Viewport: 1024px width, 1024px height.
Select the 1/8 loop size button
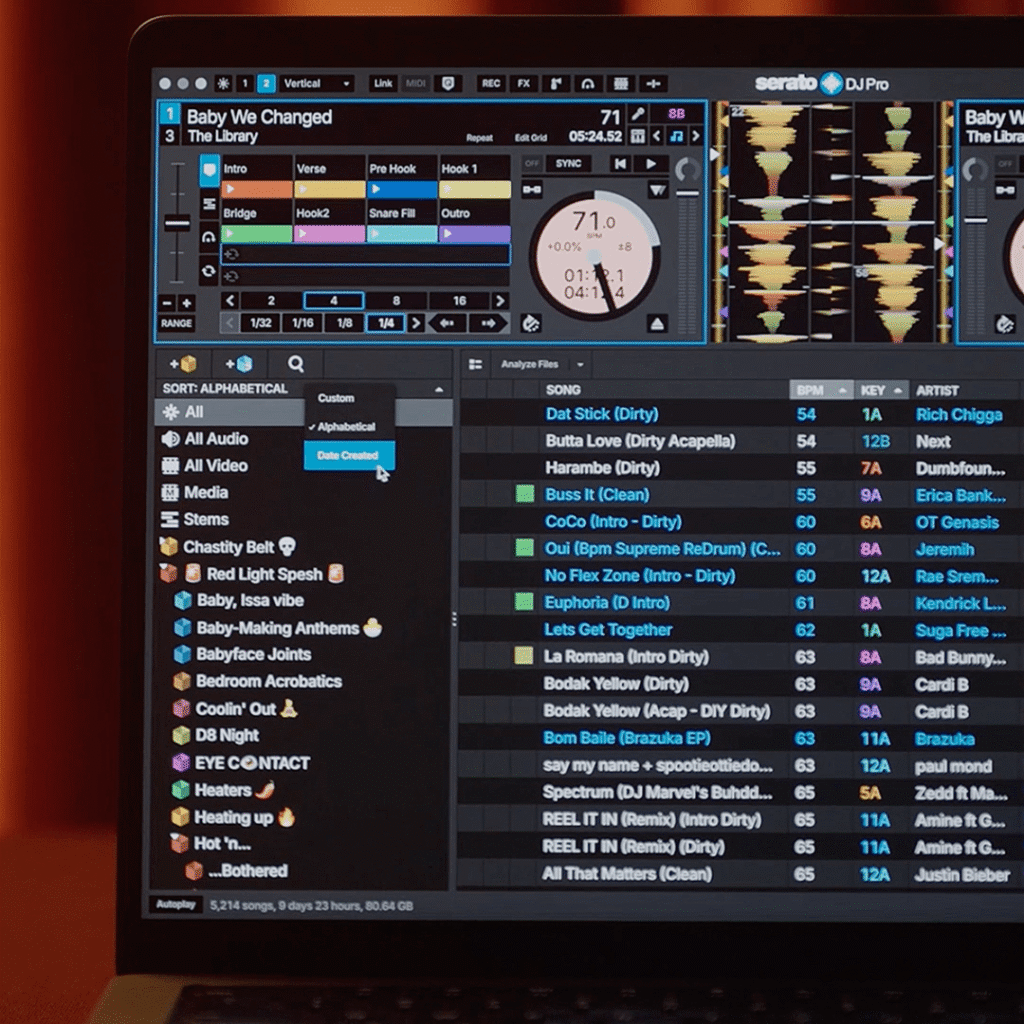[344, 323]
